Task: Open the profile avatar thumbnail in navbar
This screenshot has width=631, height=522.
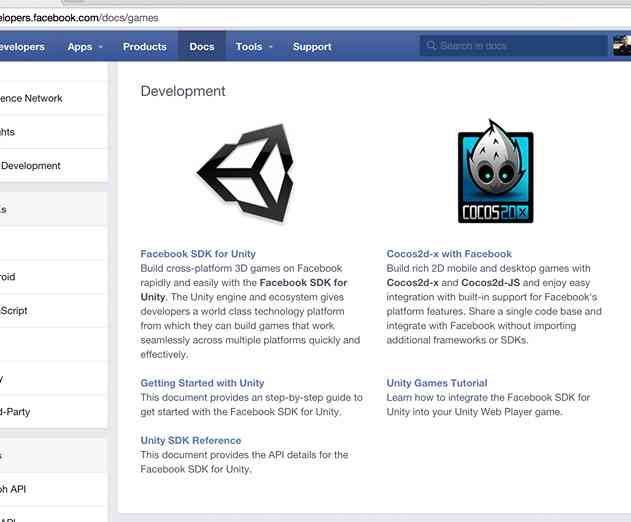Action: [622, 45]
